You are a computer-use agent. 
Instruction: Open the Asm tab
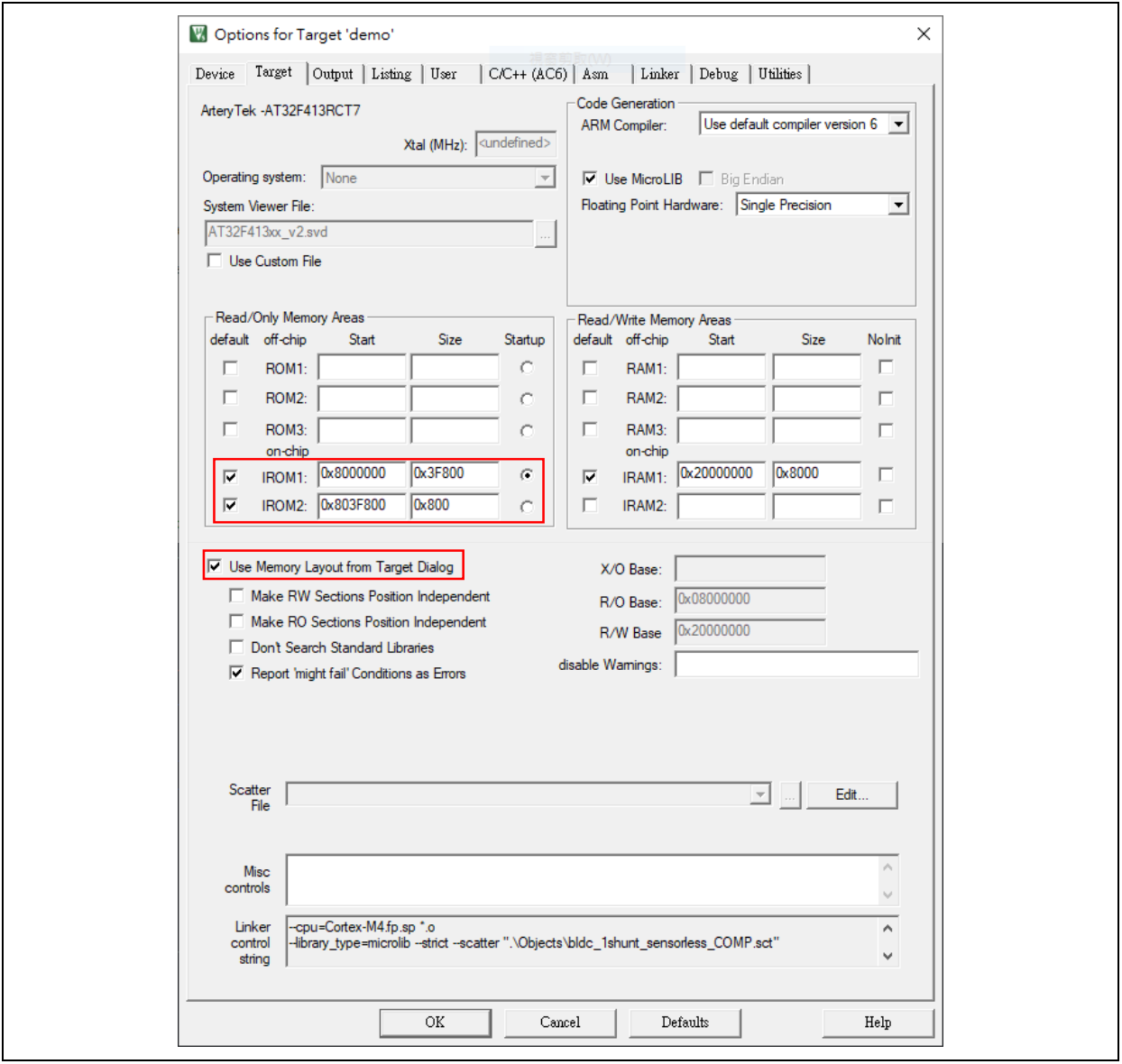[595, 74]
